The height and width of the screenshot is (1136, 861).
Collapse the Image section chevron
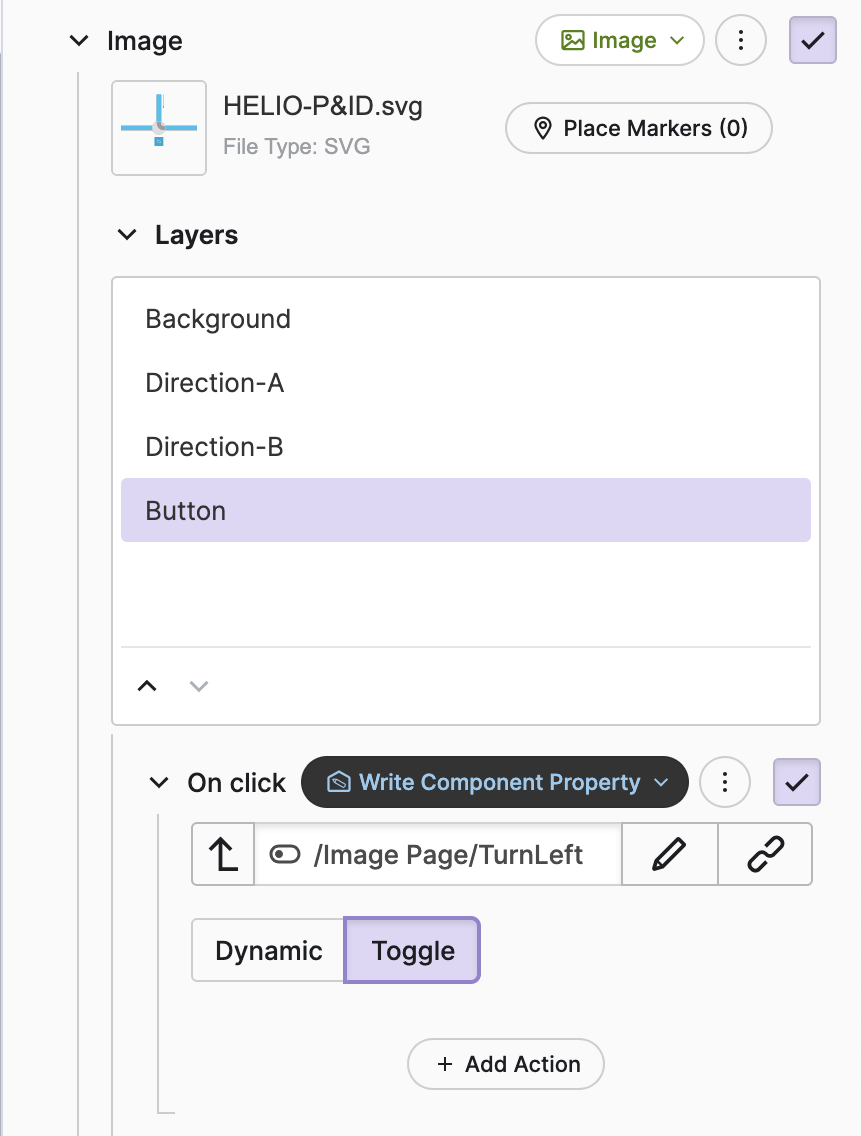[78, 41]
